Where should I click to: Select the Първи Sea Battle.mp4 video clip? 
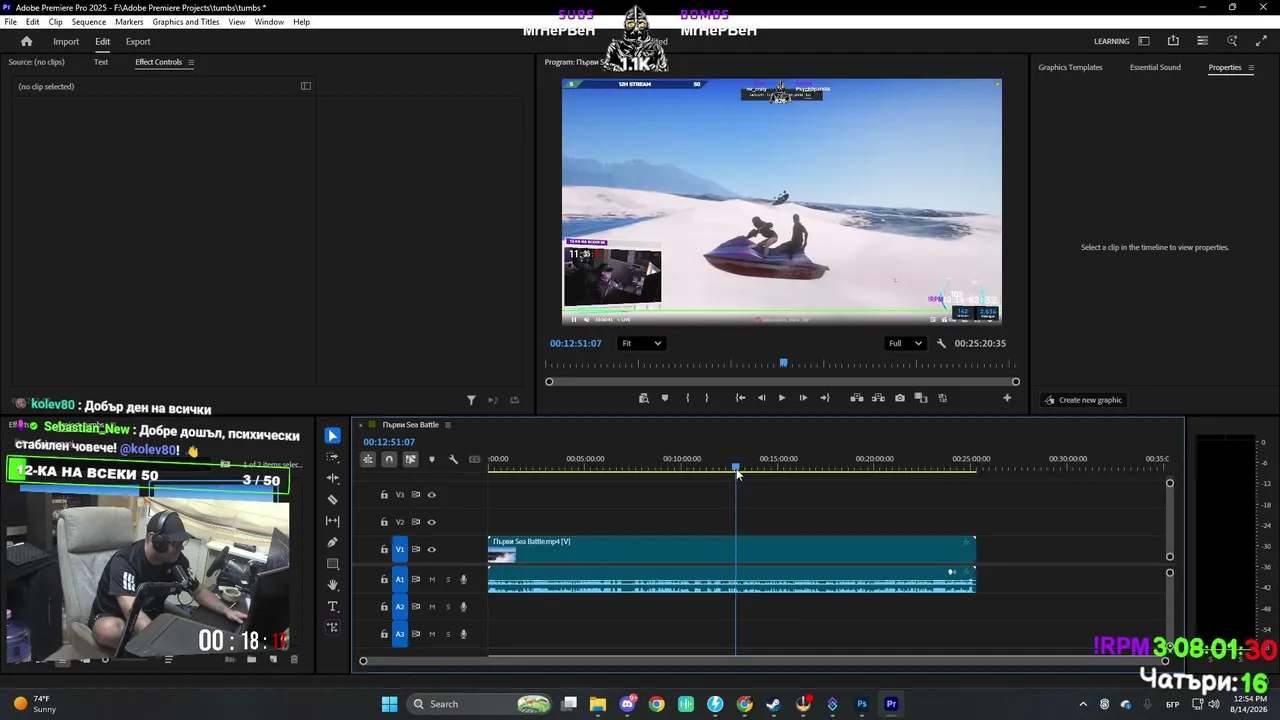[731, 550]
